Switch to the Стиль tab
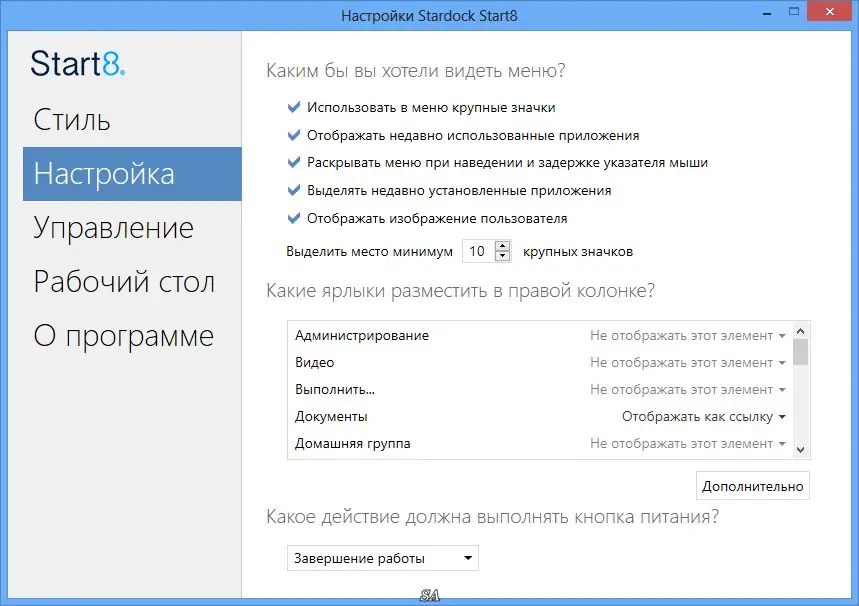This screenshot has height=606, width=859. coord(72,119)
